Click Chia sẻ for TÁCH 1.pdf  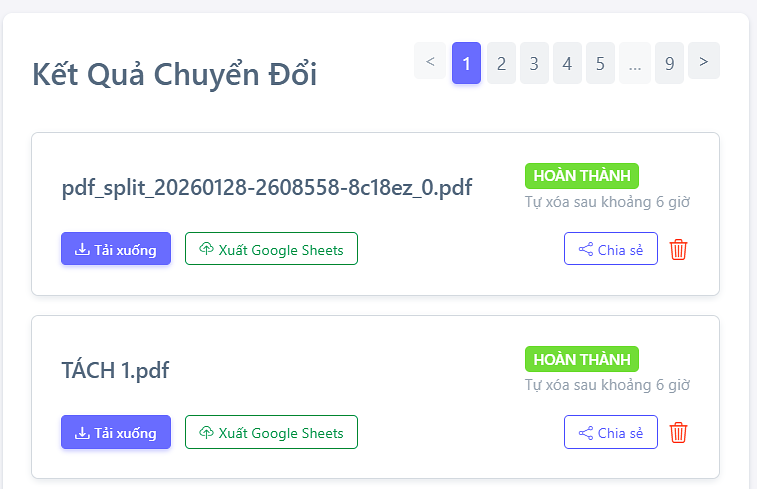coord(610,432)
